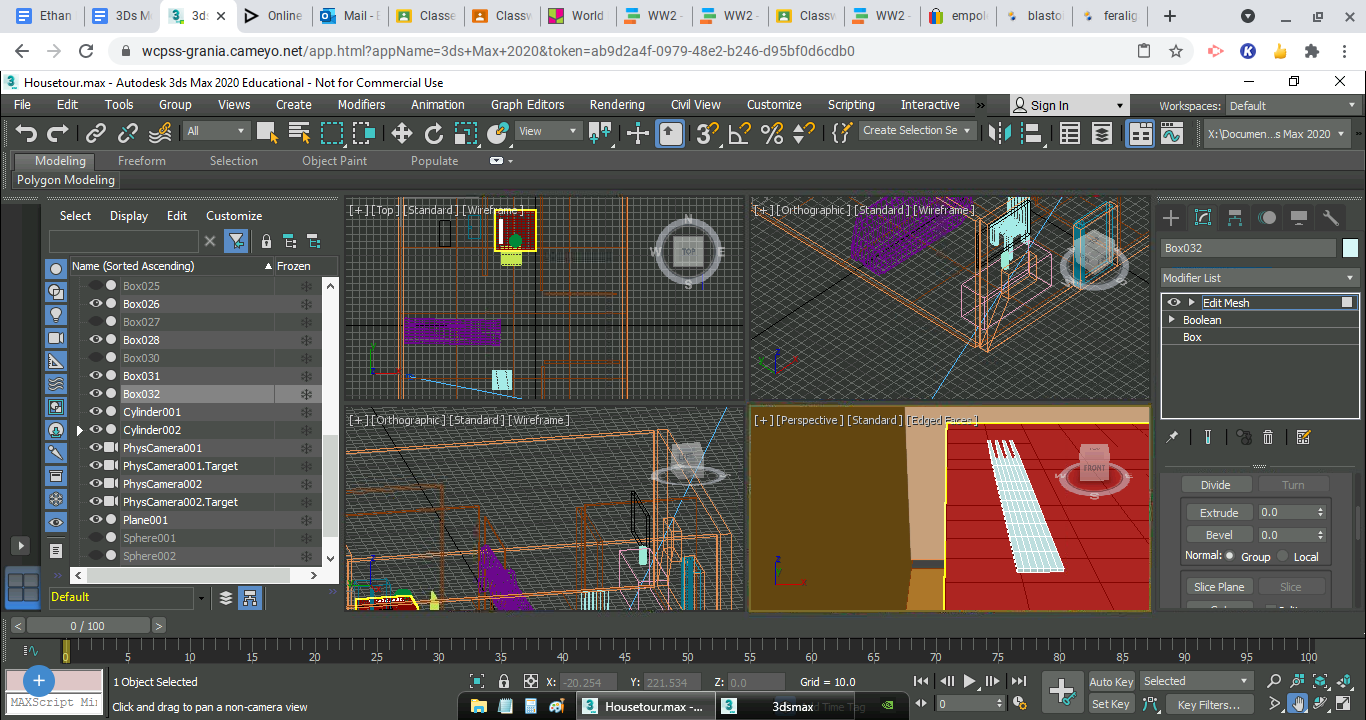Image resolution: width=1366 pixels, height=720 pixels.
Task: Open the Rendering menu
Action: pos(617,105)
